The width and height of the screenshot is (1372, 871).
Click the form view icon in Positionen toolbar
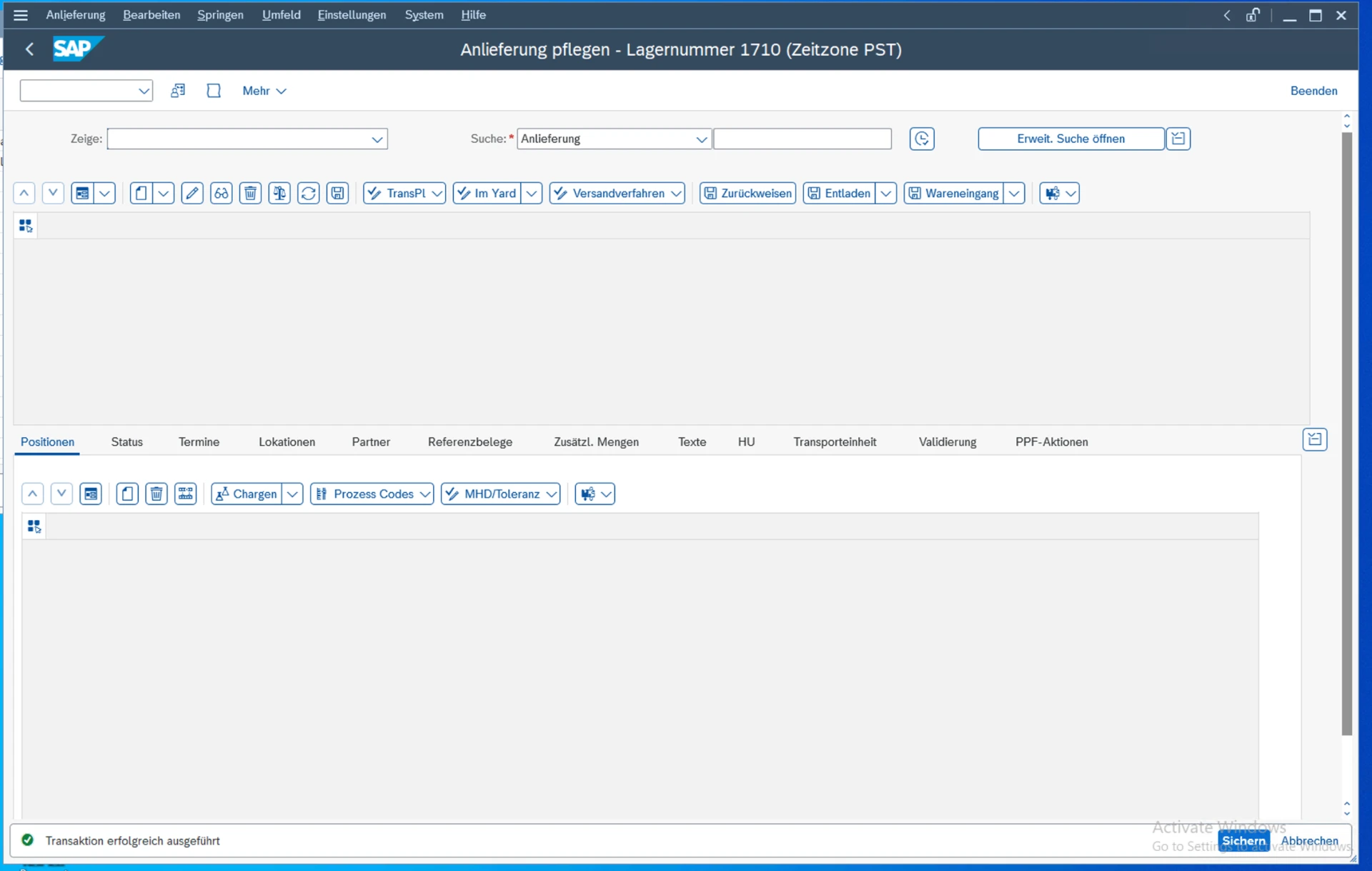91,494
